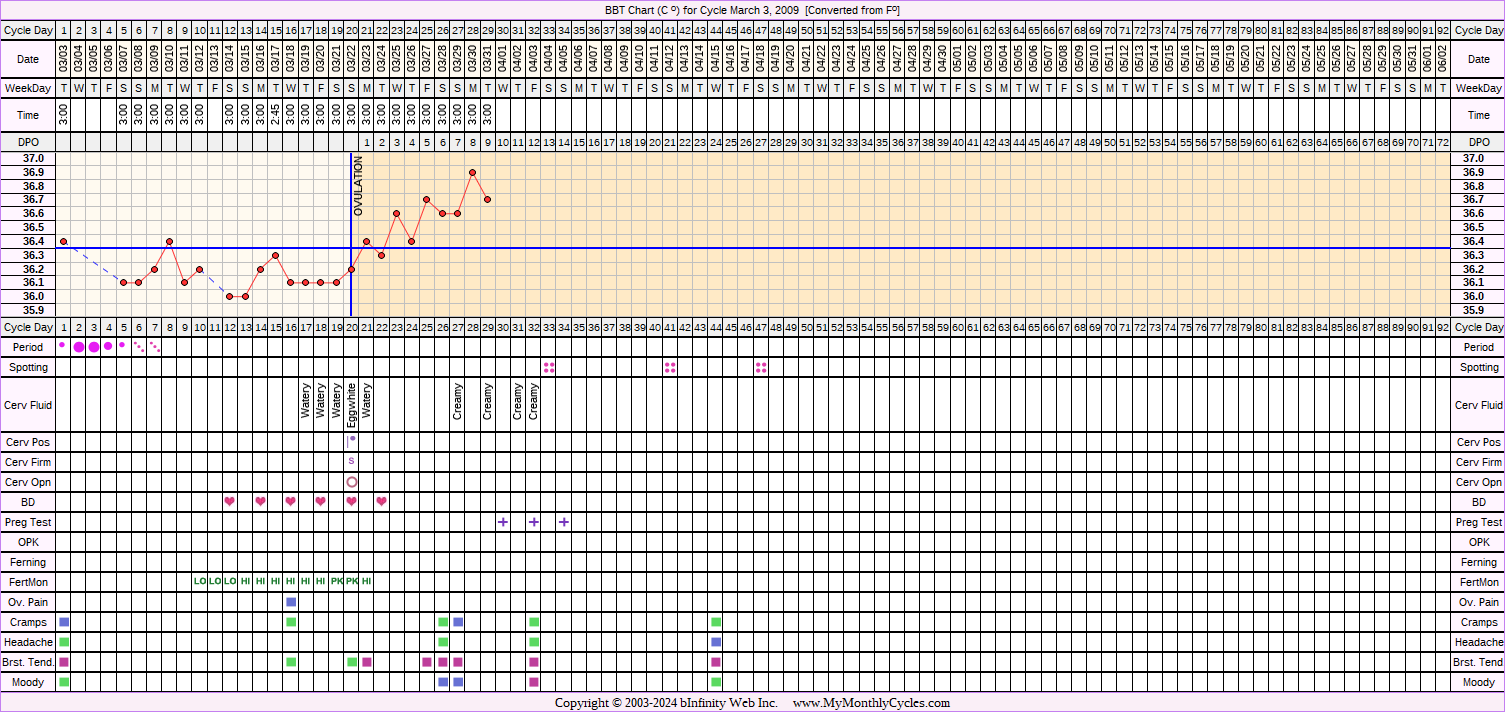Click the last BD heart on cycle day 22
Screen dimensions: 1505x712
tap(381, 501)
